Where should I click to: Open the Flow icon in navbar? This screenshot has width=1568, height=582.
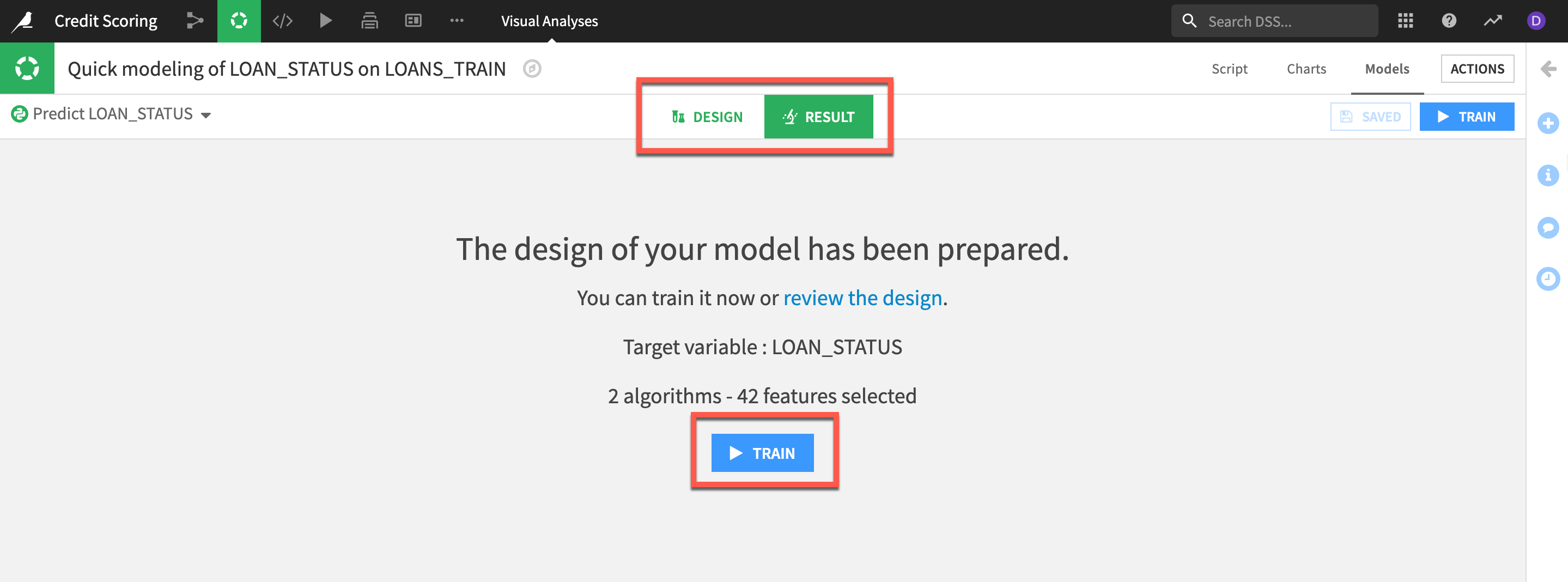[x=194, y=21]
